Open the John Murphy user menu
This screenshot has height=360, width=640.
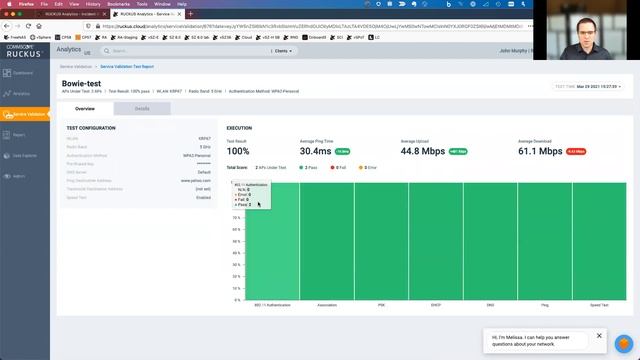pyautogui.click(x=515, y=51)
